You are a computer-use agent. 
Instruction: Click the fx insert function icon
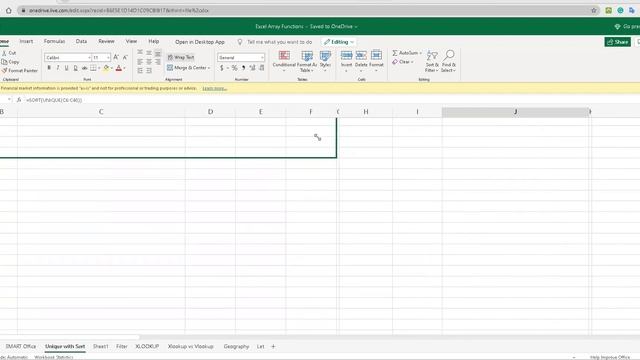coord(19,100)
